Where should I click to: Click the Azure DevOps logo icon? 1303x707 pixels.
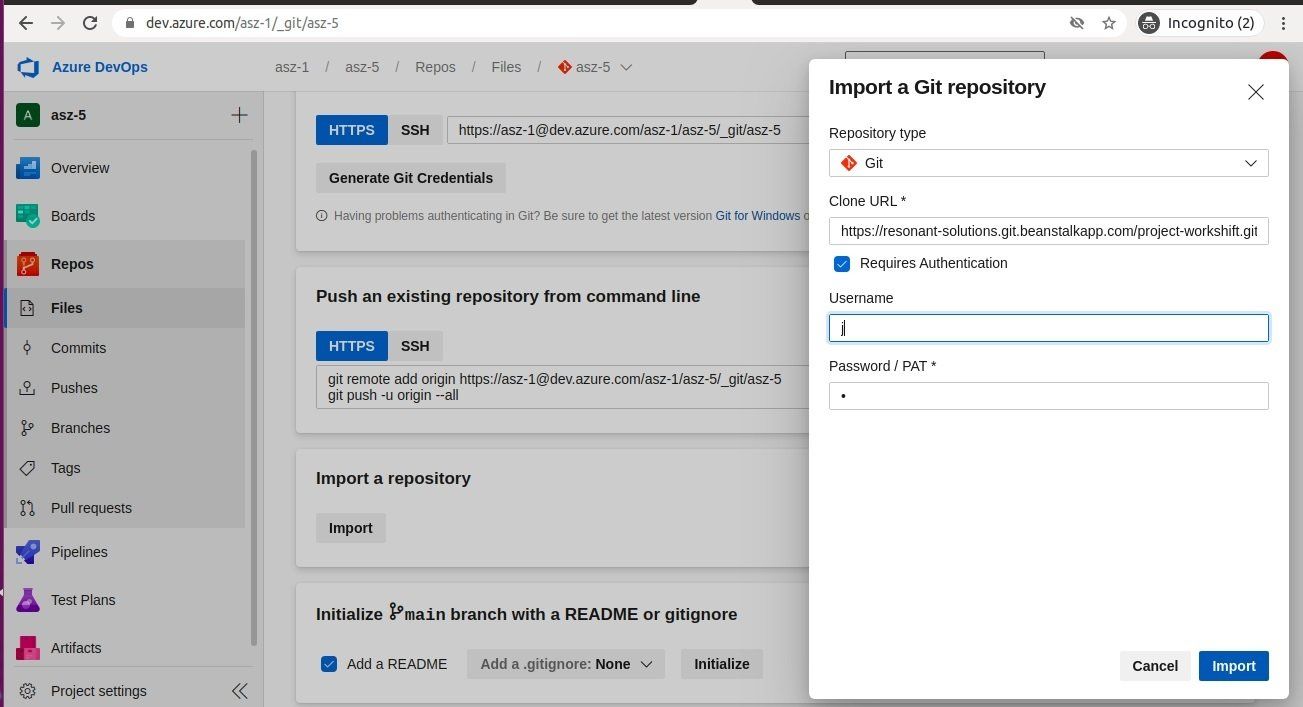(28, 67)
